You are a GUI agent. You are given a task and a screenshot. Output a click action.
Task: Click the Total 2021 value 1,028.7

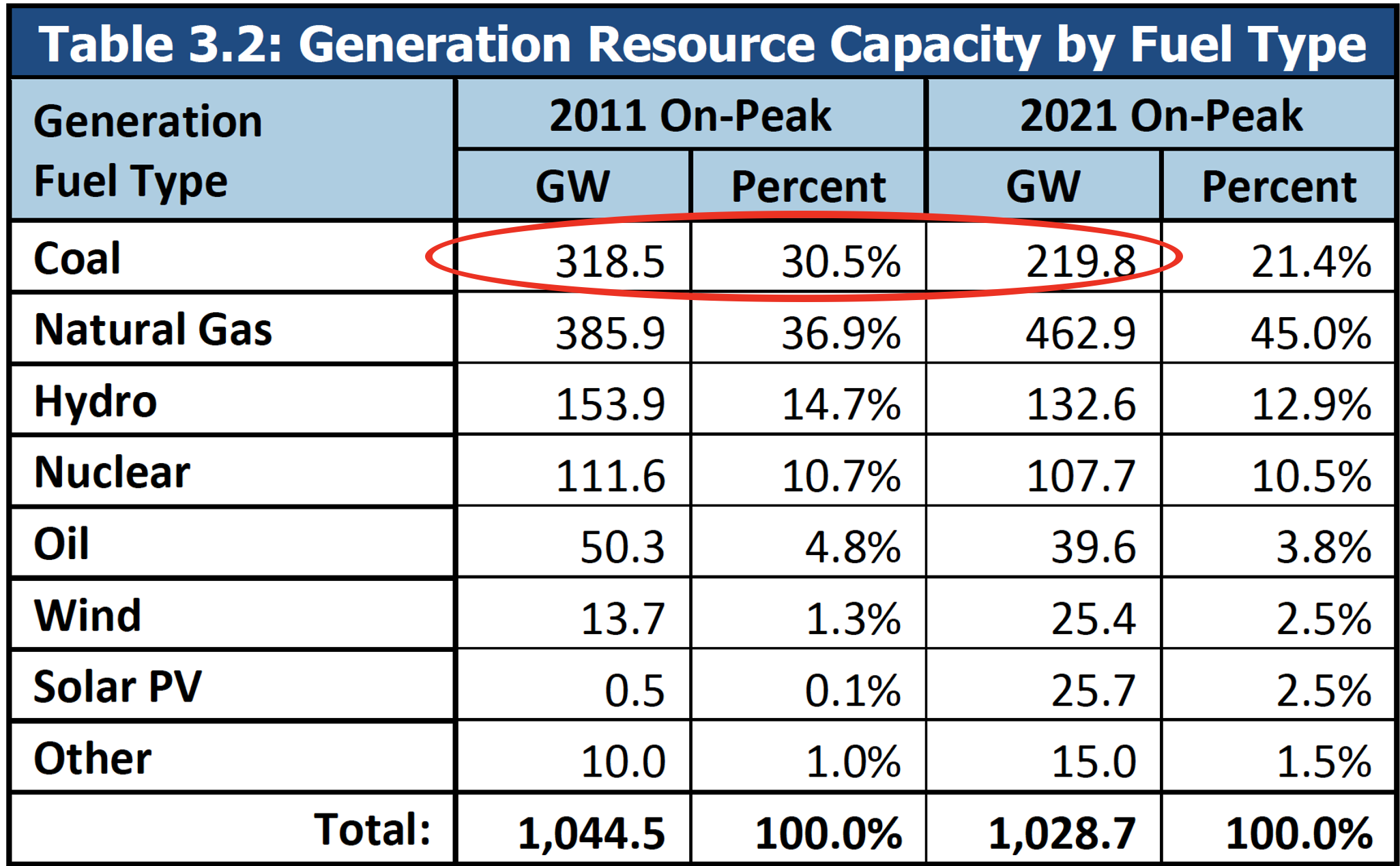click(1062, 833)
